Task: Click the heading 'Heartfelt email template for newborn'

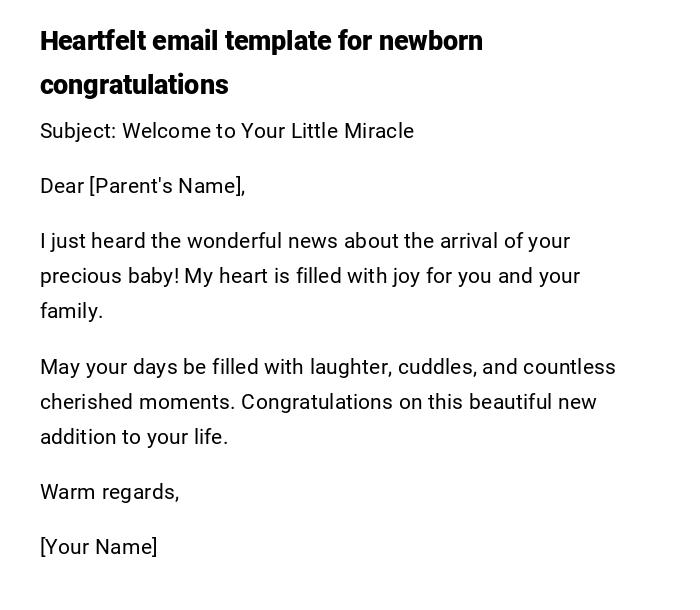Action: coord(261,41)
